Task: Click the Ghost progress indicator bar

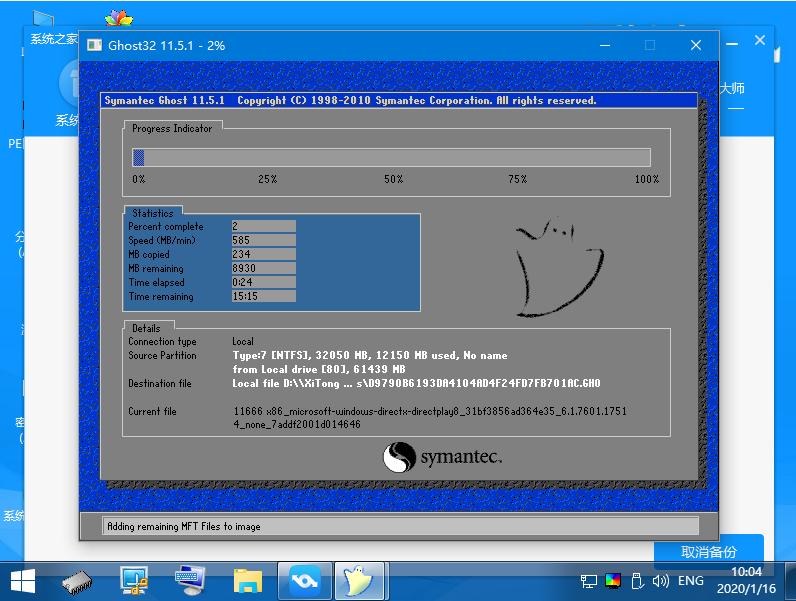Action: click(x=391, y=157)
